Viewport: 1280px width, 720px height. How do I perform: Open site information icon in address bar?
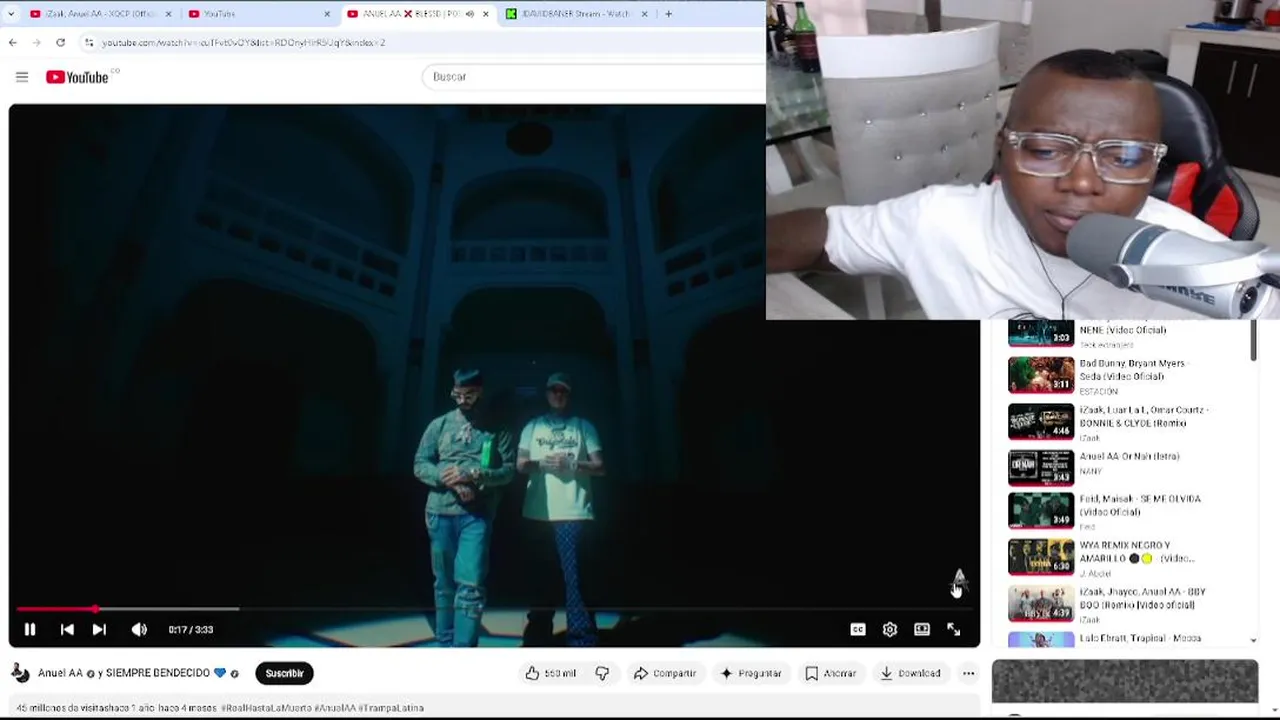point(89,42)
